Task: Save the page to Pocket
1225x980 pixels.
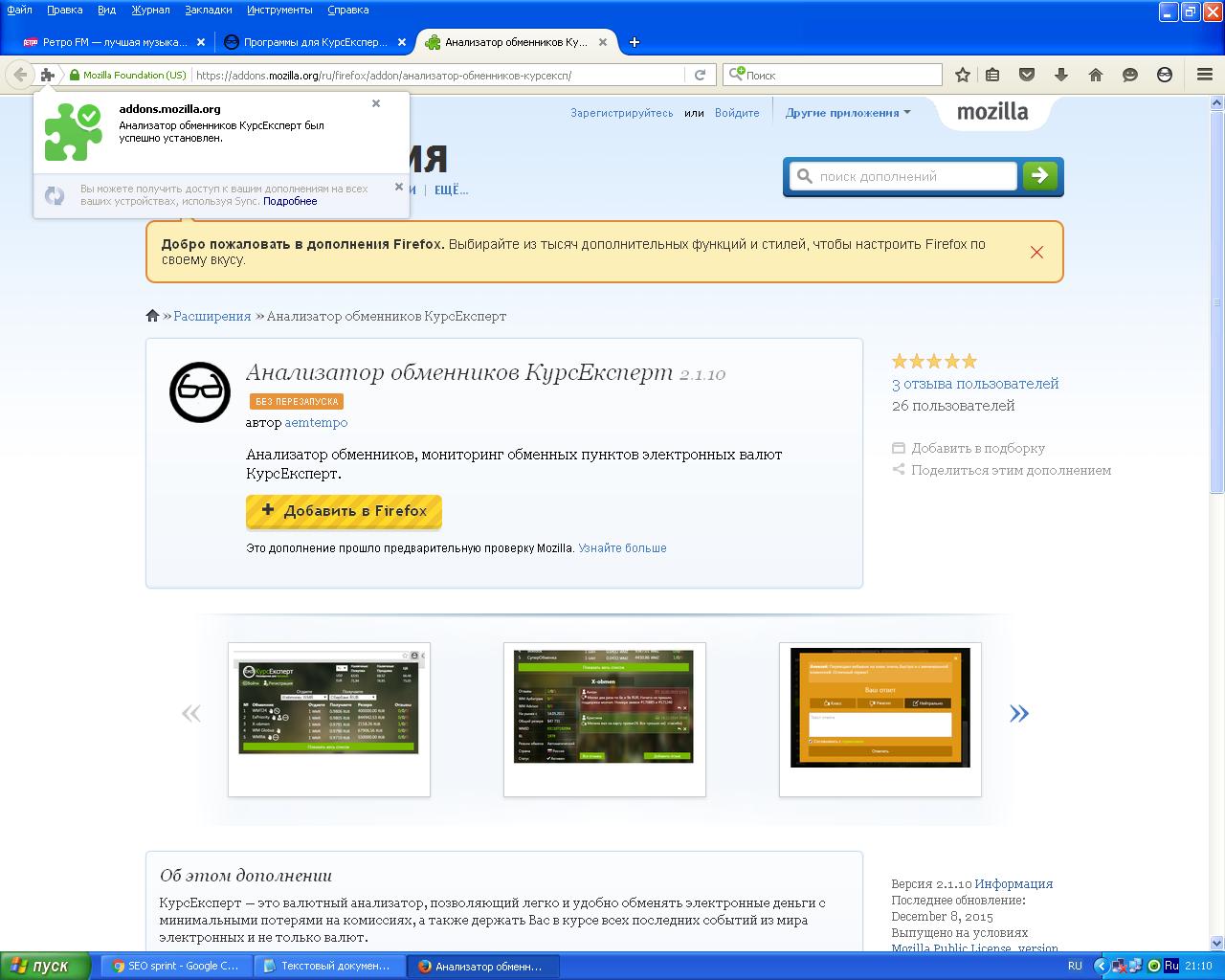Action: pos(1026,75)
